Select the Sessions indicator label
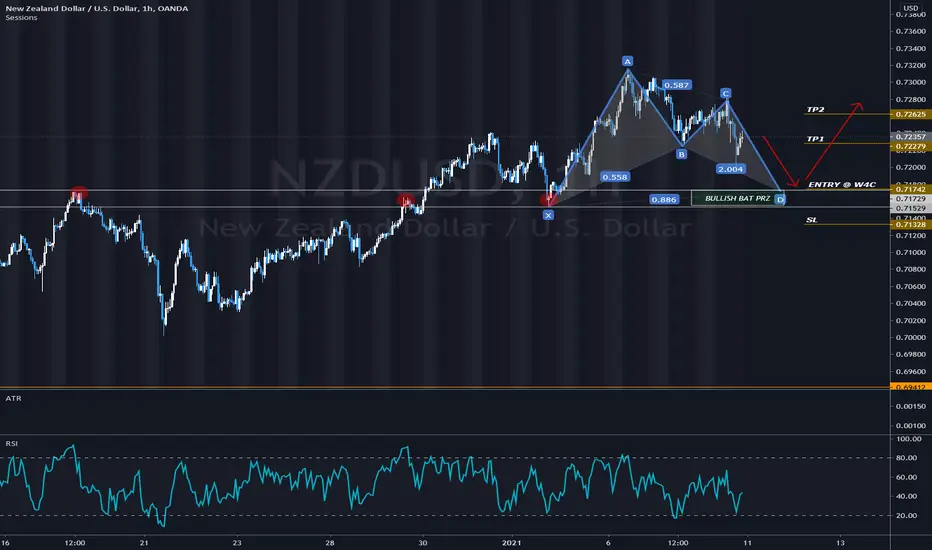 21,18
